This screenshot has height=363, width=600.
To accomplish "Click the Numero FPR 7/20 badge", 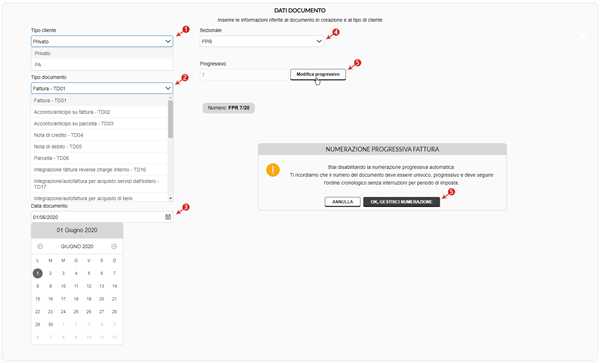I will pyautogui.click(x=228, y=108).
